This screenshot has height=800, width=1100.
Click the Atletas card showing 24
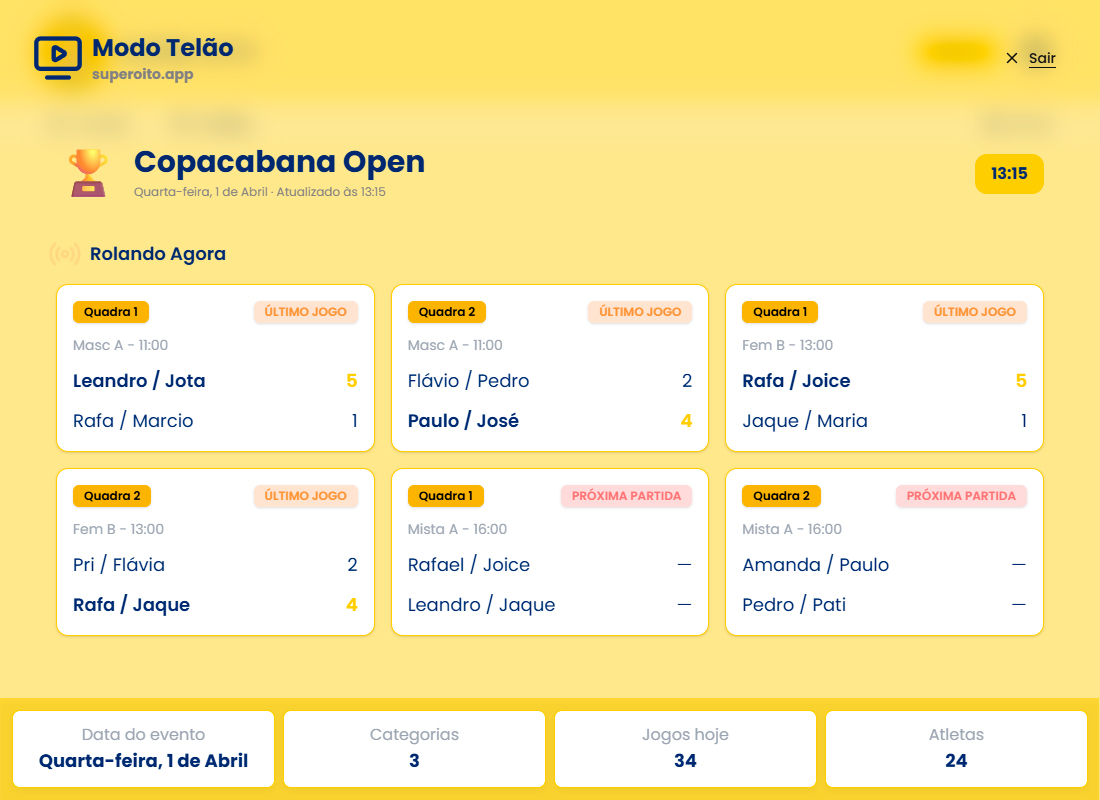point(956,748)
